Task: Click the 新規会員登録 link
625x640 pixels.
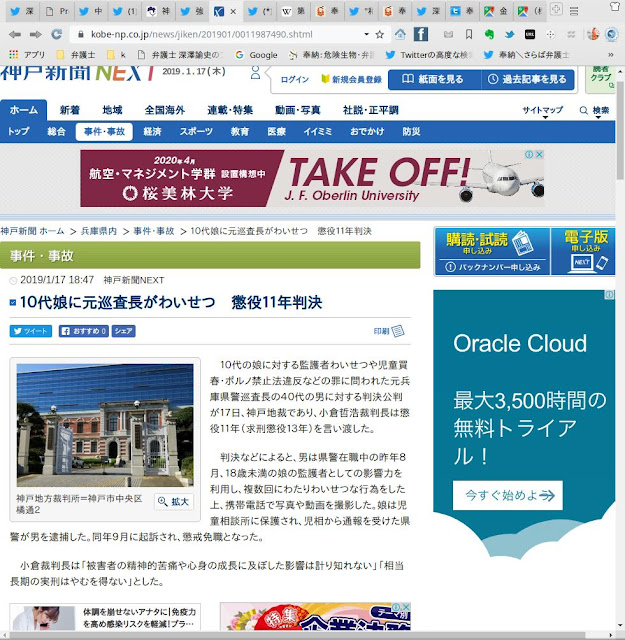Action: point(352,80)
